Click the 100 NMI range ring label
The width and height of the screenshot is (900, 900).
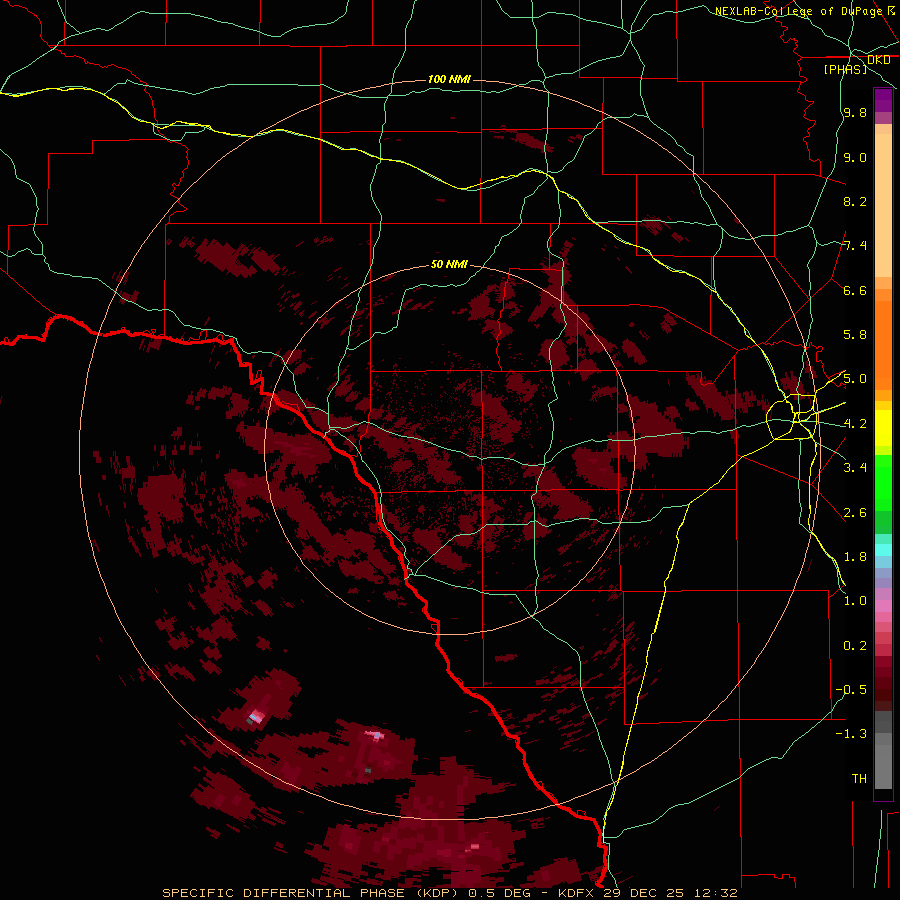[x=449, y=79]
